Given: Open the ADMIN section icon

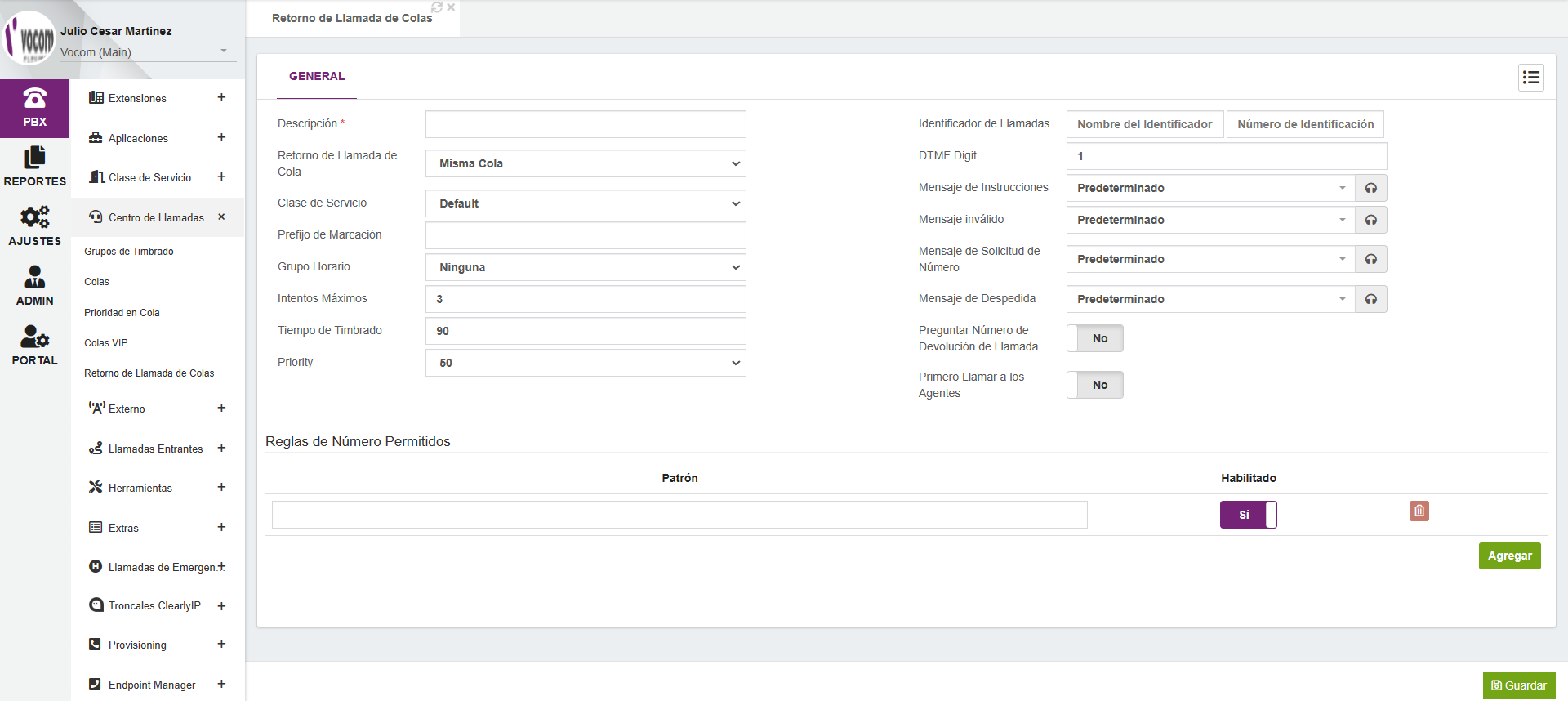Looking at the screenshot, I should 34,277.
